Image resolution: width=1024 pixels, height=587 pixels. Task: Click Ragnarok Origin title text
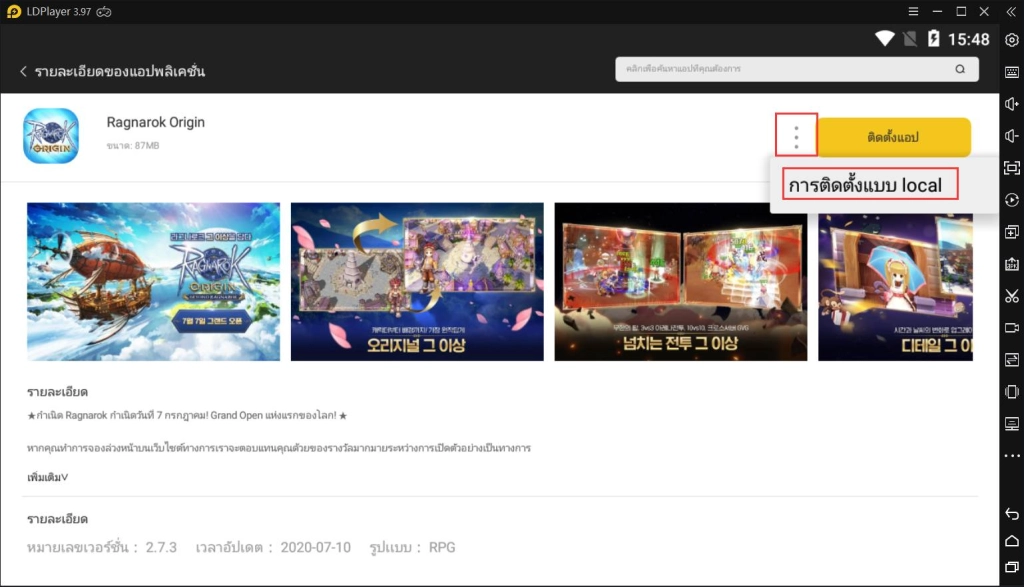[x=155, y=122]
